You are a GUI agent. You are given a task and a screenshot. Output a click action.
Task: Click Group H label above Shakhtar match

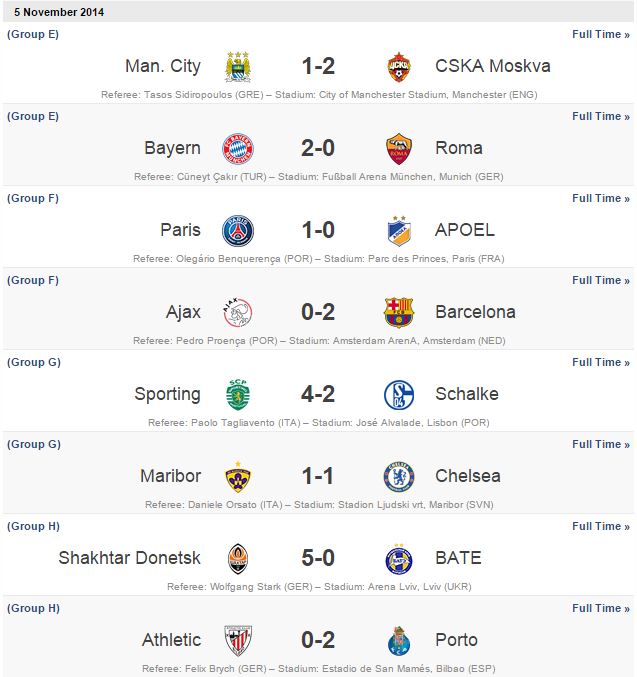33,526
